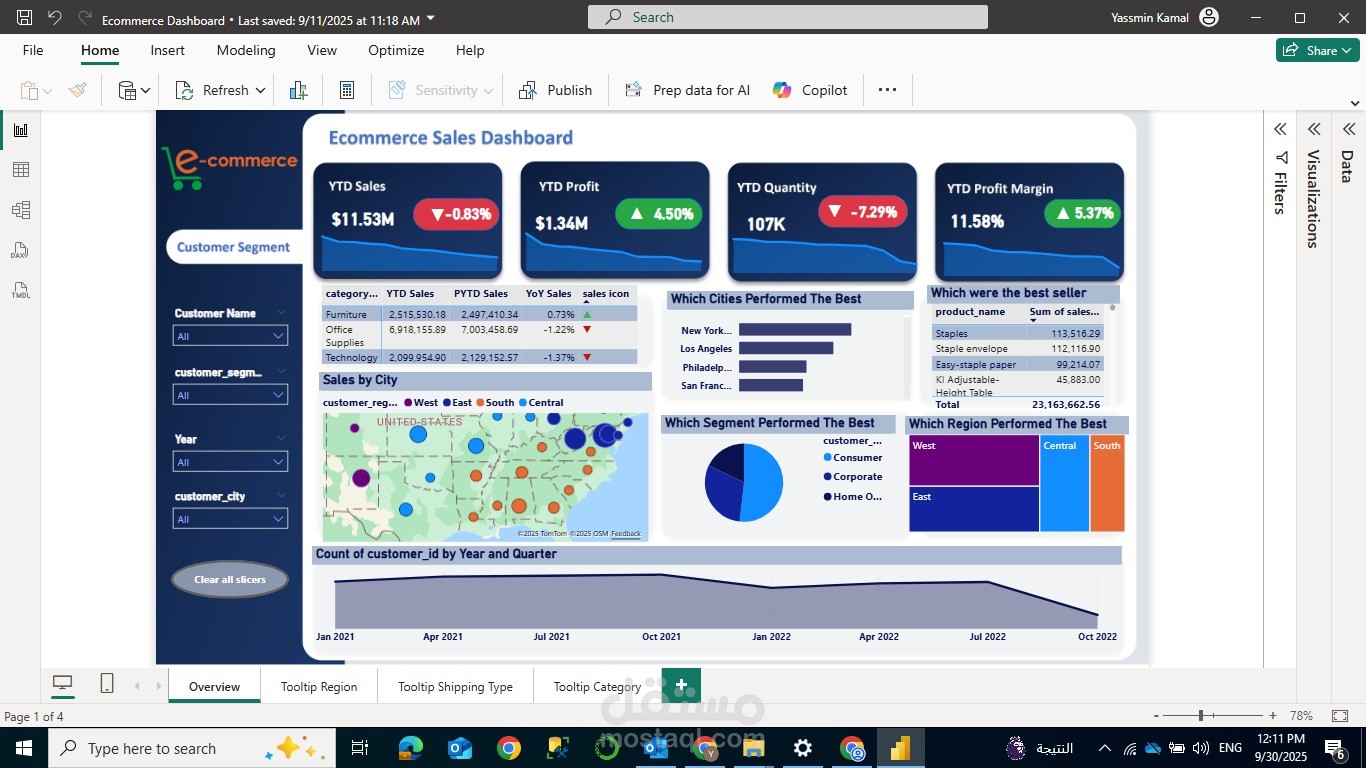
Task: Click the Share button
Action: pos(1316,49)
